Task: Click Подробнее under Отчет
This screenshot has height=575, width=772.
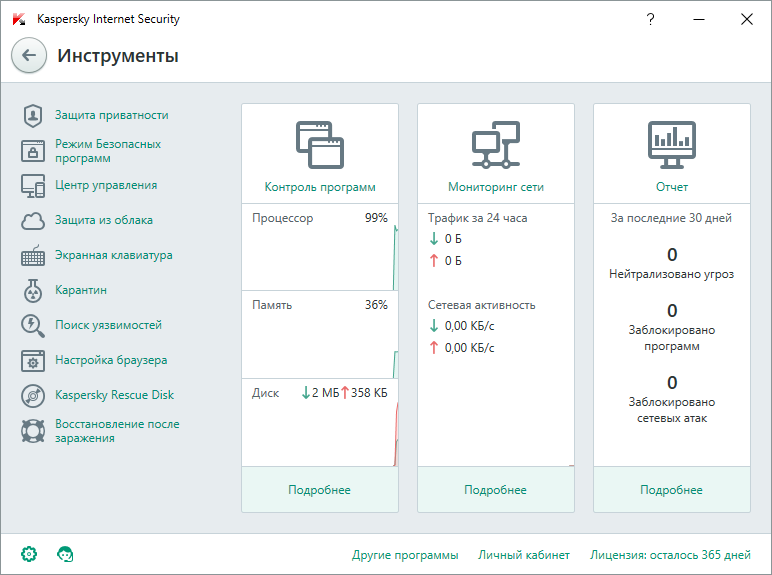Action: click(672, 490)
